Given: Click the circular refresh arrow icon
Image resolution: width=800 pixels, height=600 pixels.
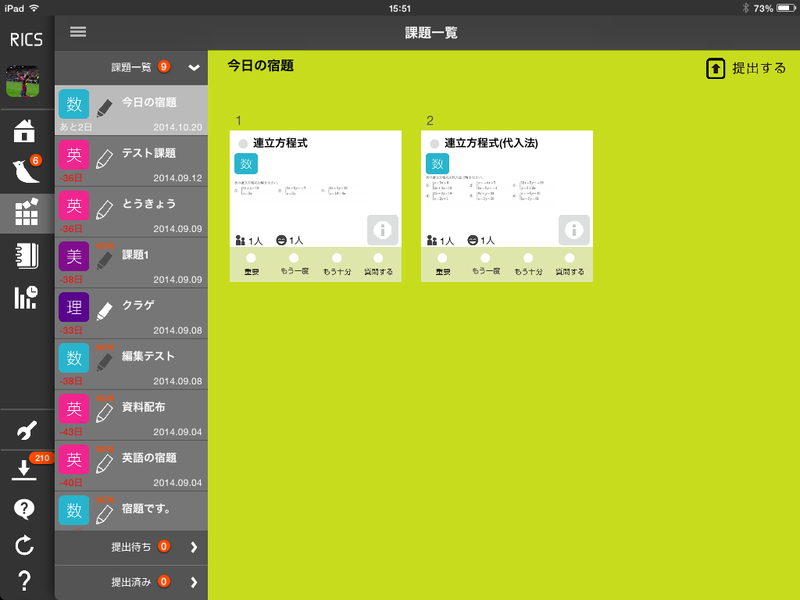Looking at the screenshot, I should pos(27,545).
